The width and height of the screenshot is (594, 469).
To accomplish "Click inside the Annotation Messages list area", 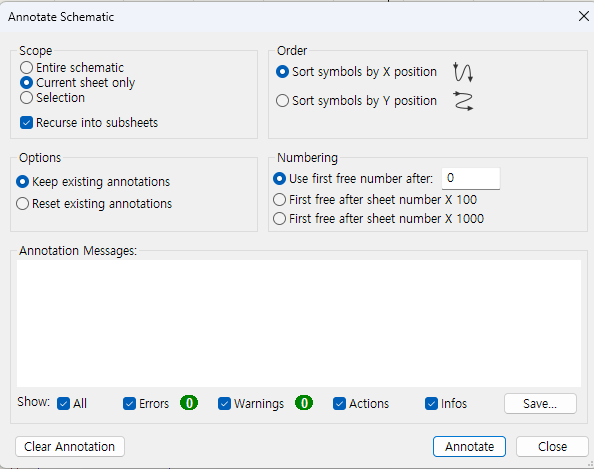I will (299, 323).
